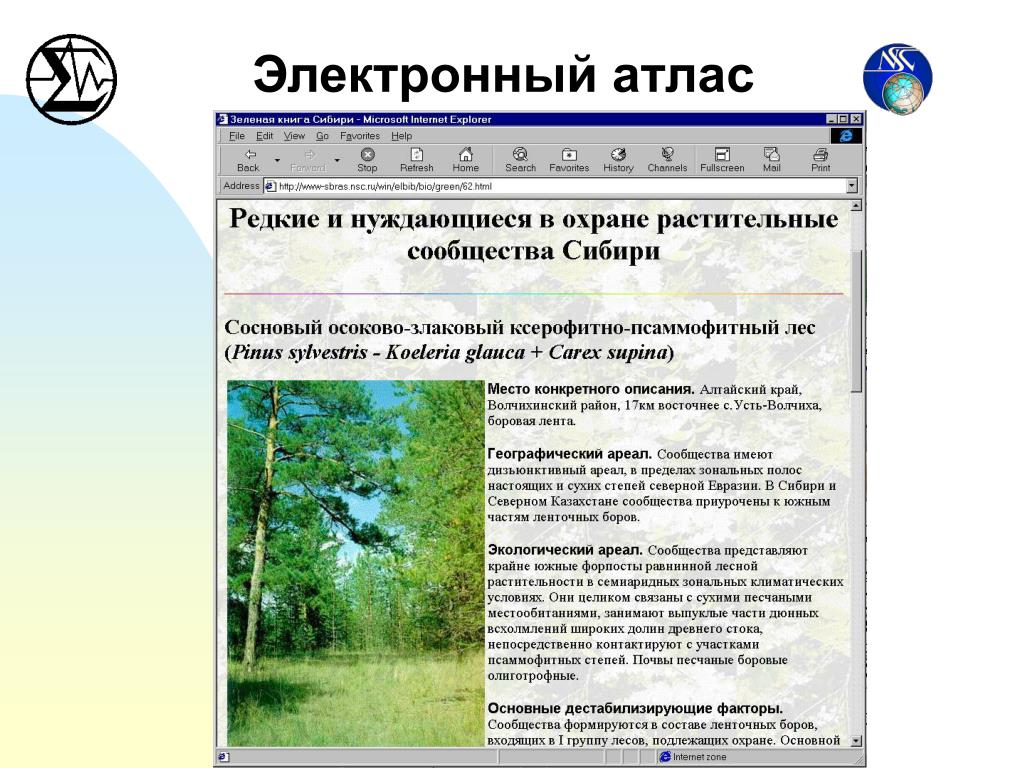The height and width of the screenshot is (768, 1024).
Task: Open the Edit menu
Action: point(264,136)
